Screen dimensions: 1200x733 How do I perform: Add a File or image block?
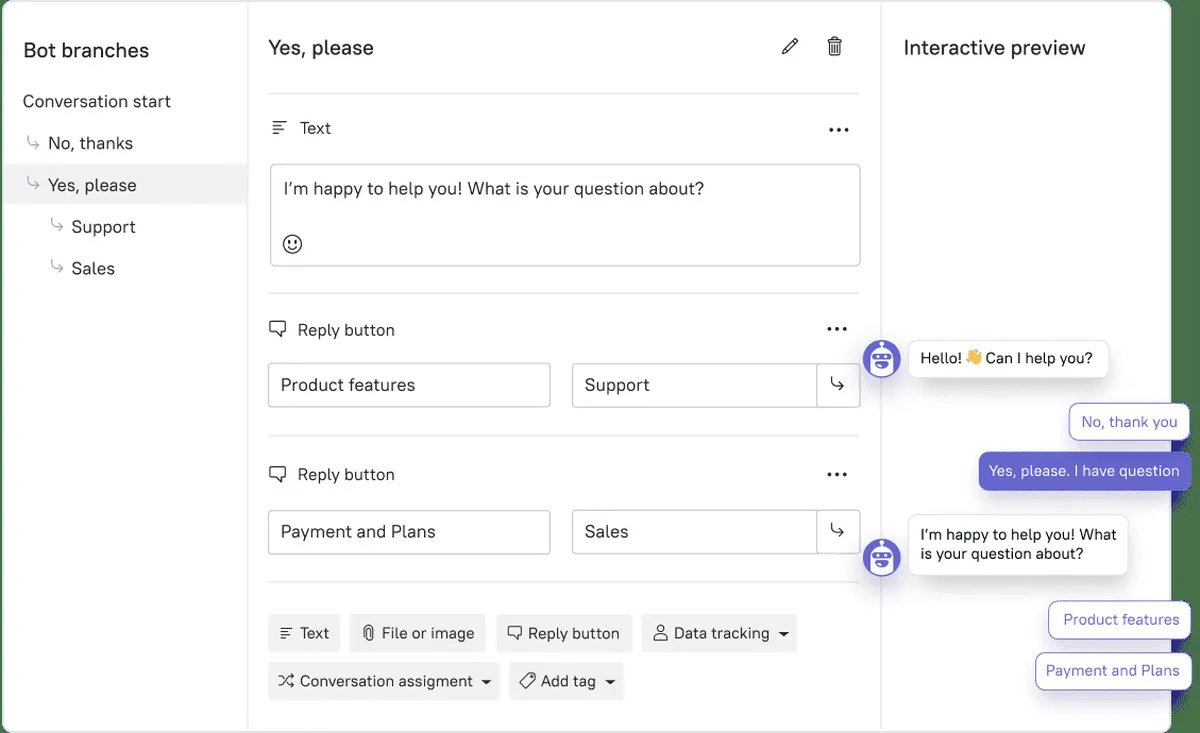[x=417, y=633]
